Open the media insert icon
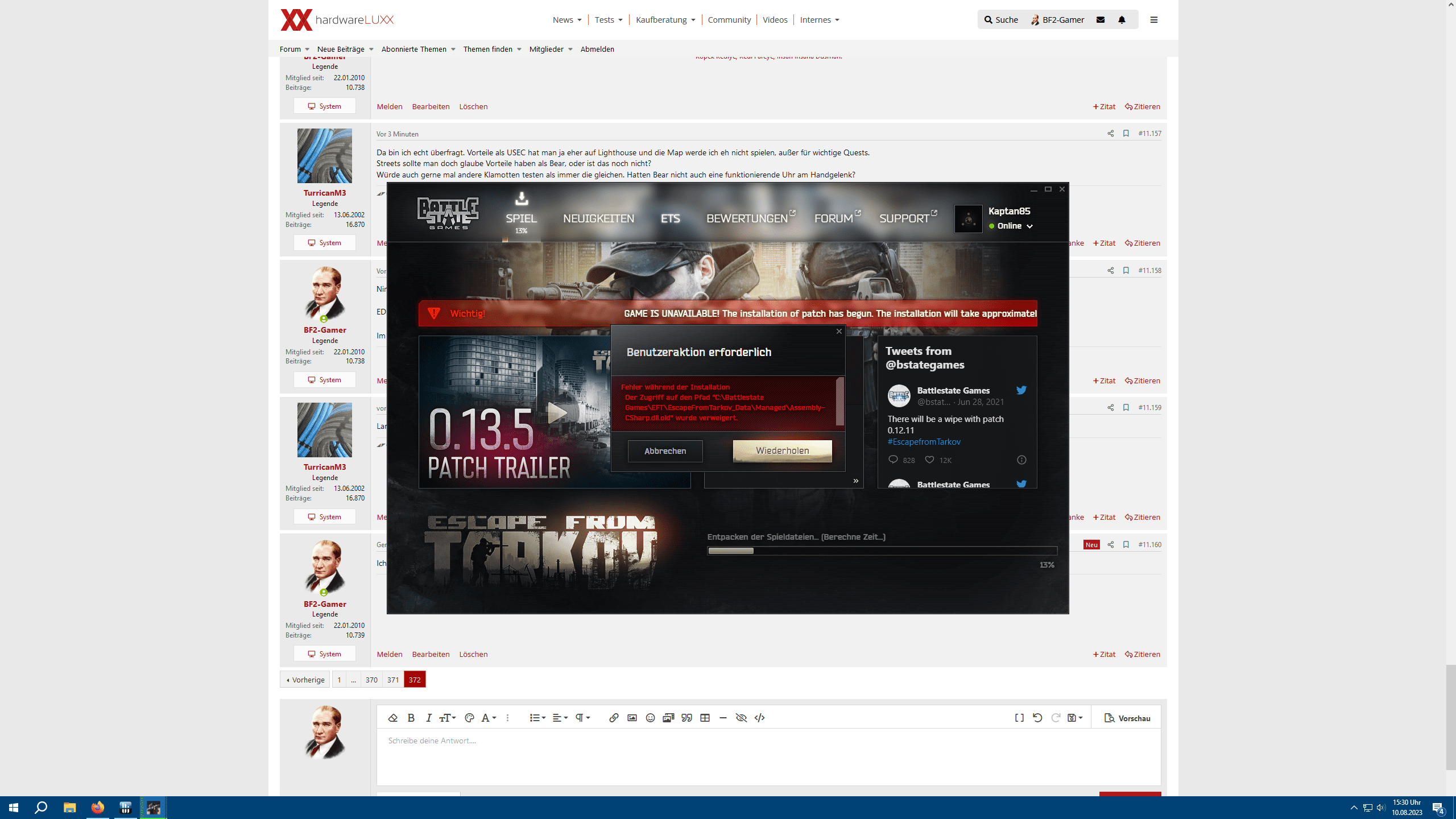 (x=668, y=718)
